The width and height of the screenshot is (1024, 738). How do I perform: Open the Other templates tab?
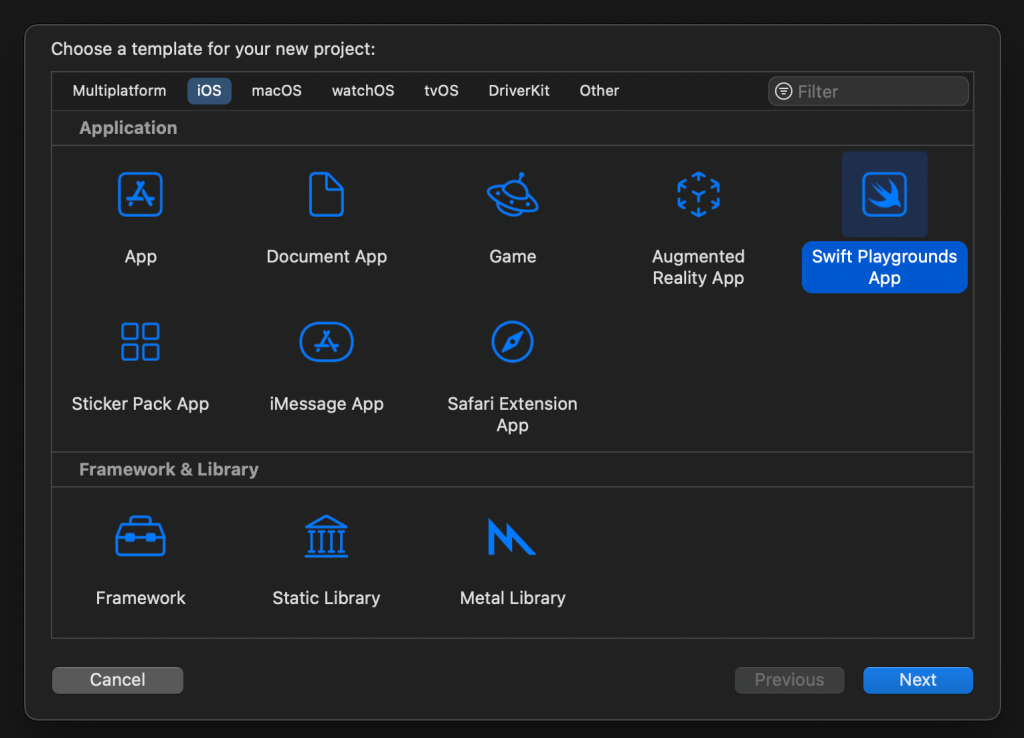[x=600, y=91]
